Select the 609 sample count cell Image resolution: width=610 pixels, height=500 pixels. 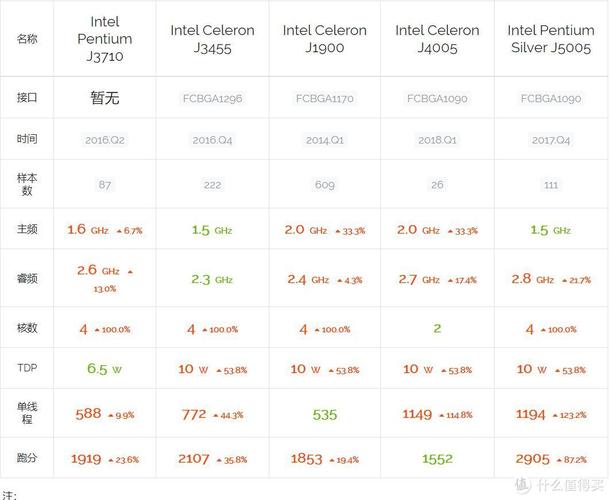click(x=324, y=185)
